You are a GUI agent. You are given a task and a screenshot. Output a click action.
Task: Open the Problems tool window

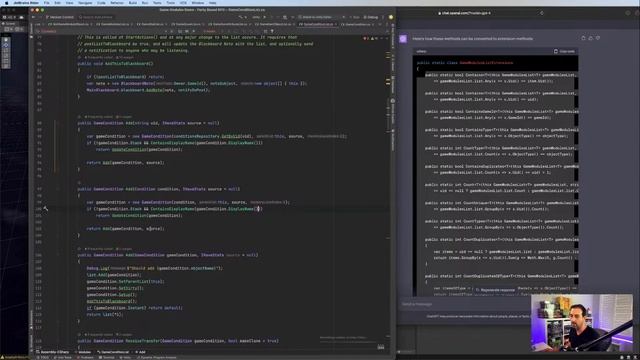[x=86, y=358]
